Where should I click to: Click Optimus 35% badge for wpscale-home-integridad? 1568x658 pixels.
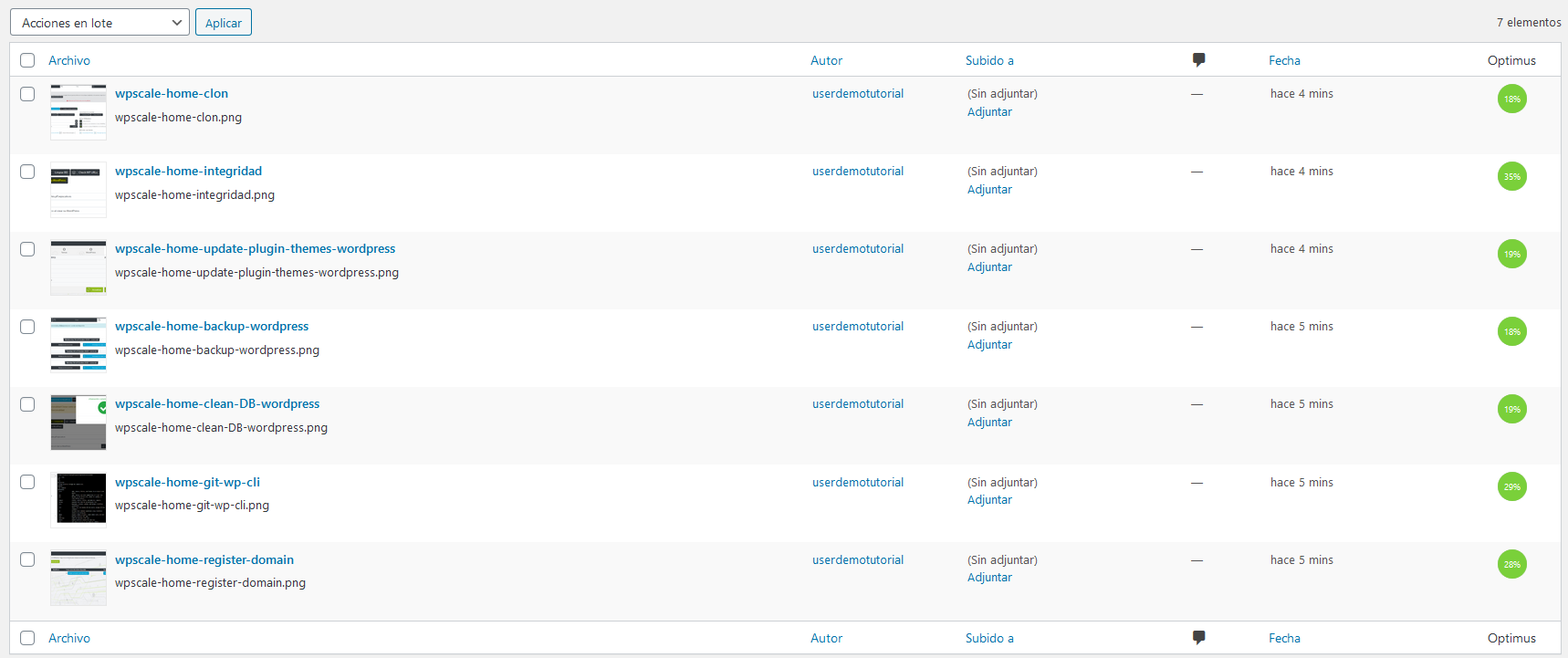[x=1511, y=176]
